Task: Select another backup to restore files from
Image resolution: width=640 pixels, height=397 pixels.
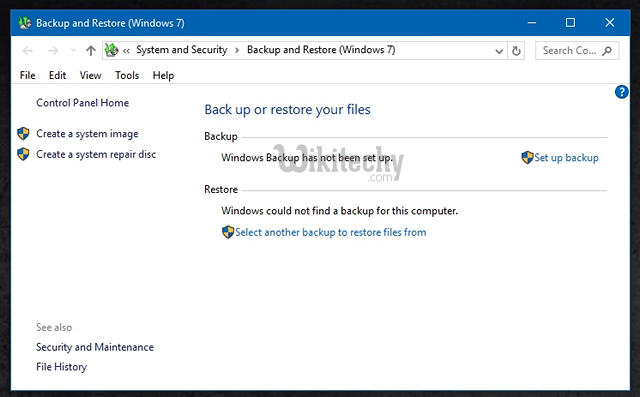Action: coord(331,232)
